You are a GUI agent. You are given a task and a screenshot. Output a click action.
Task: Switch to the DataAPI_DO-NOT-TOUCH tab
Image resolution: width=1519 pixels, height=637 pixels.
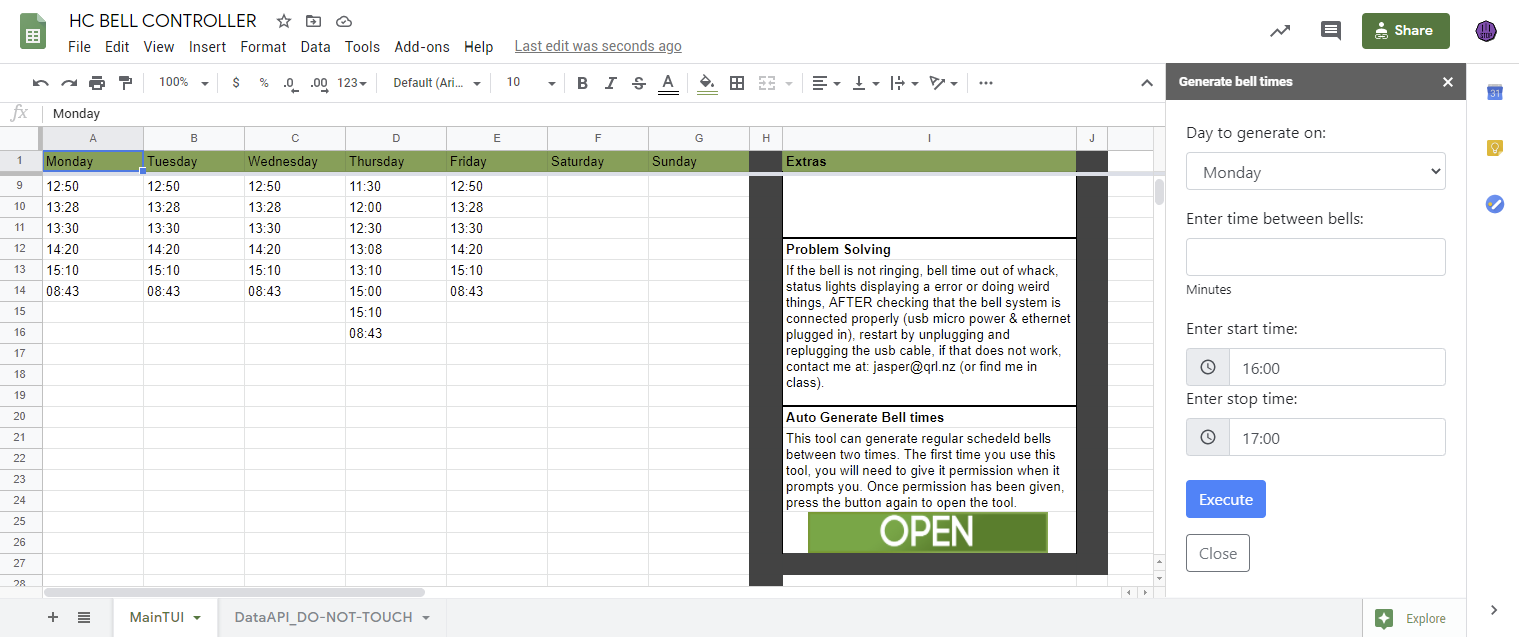pos(323,617)
